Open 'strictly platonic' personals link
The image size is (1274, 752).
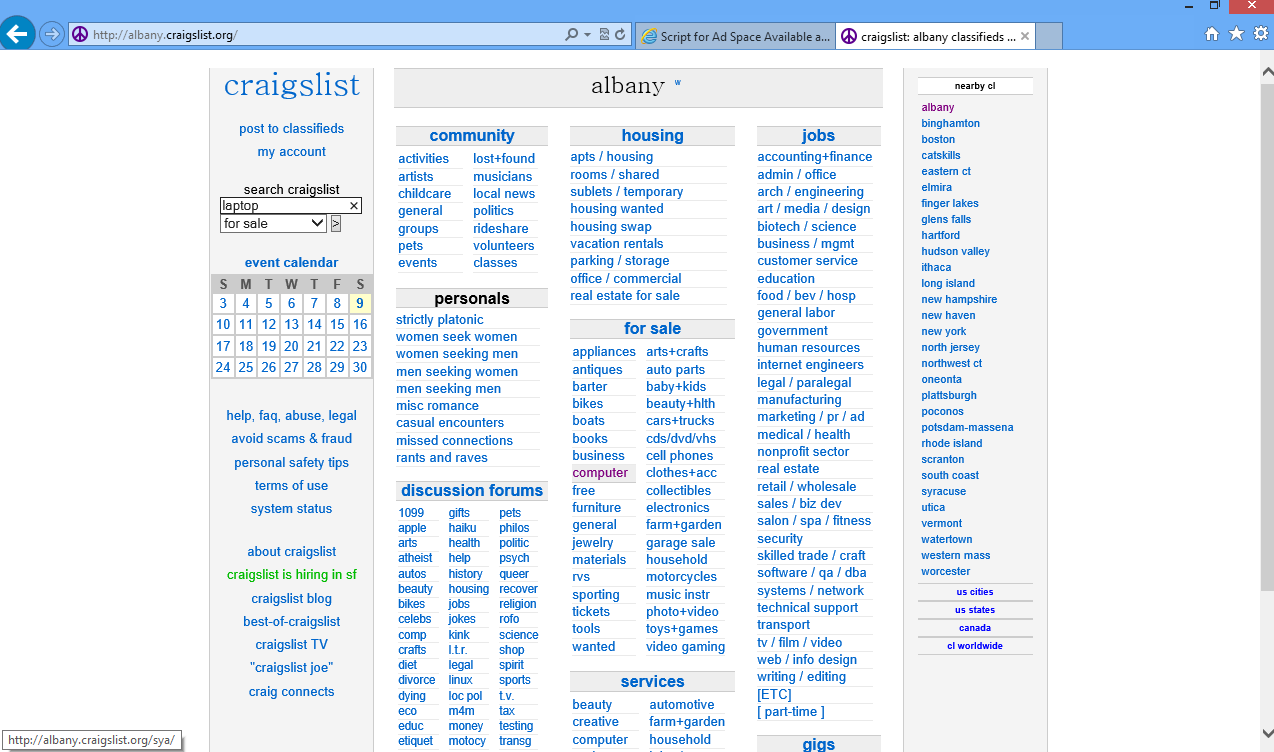pos(440,320)
